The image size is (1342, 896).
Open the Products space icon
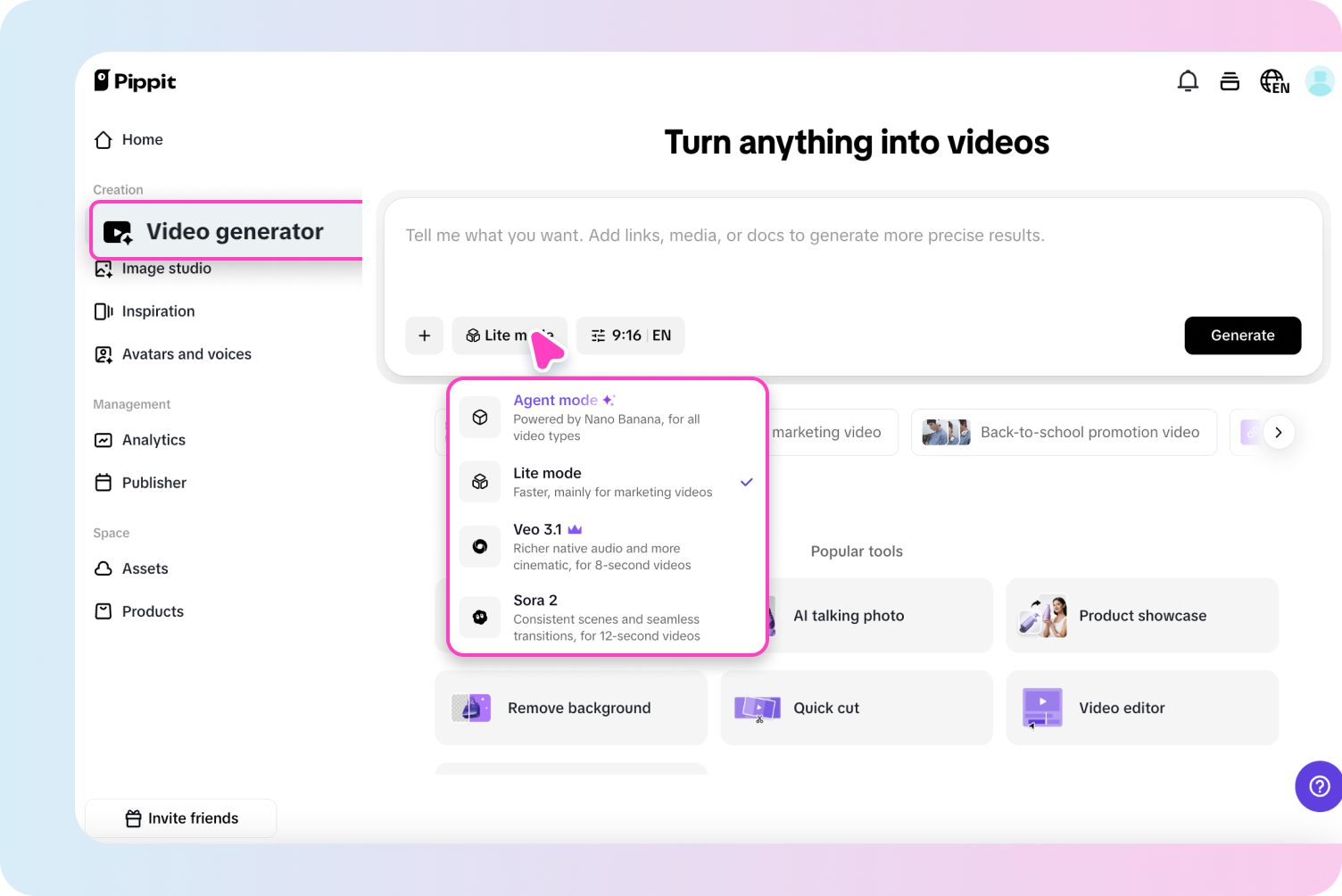104,611
